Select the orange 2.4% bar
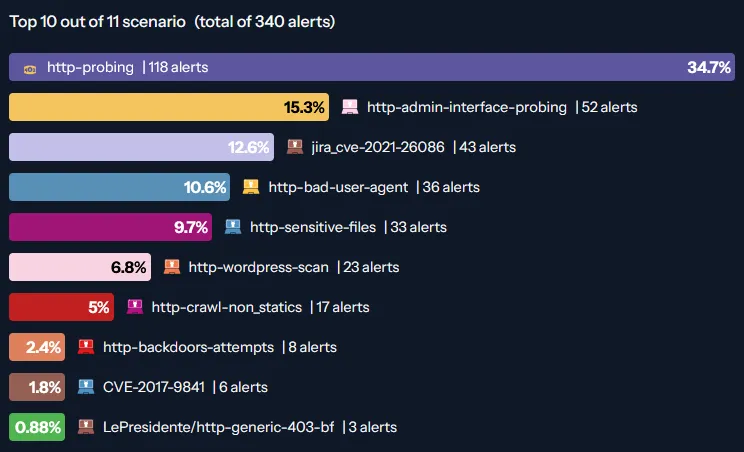744x452 pixels. (x=37, y=347)
